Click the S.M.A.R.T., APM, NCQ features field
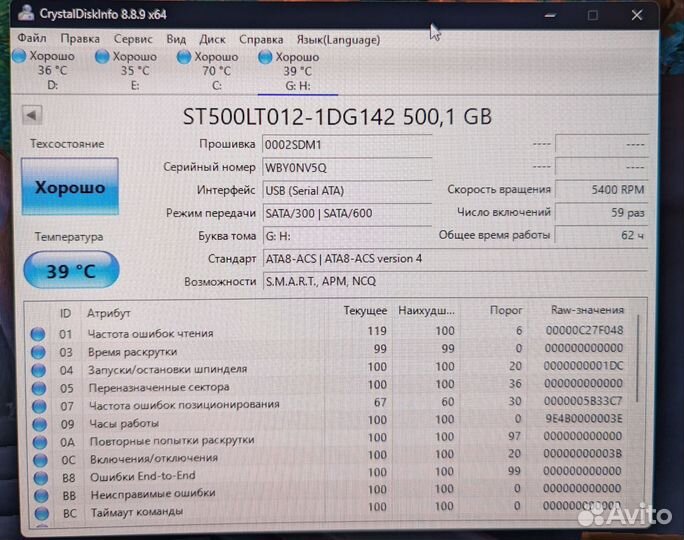The height and width of the screenshot is (540, 684). pyautogui.click(x=455, y=281)
